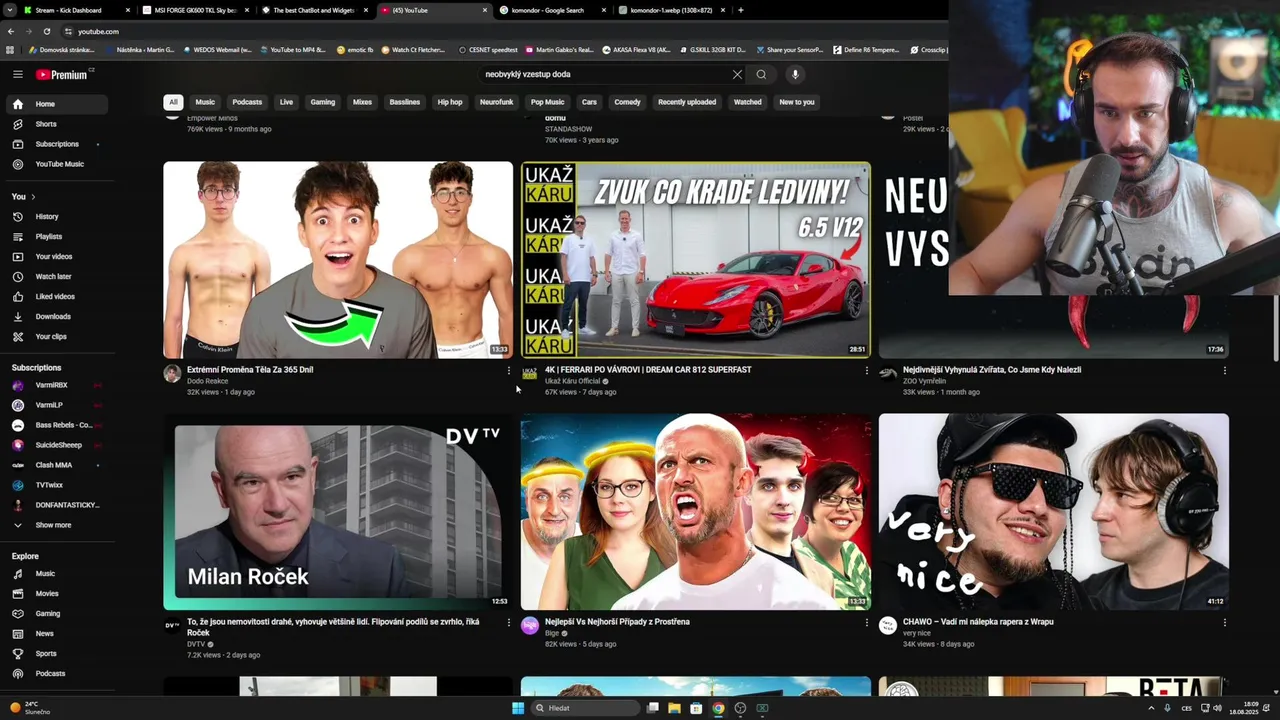Viewport: 1280px width, 720px height.
Task: Open Ukaž Káru Official channel link
Action: coord(572,381)
